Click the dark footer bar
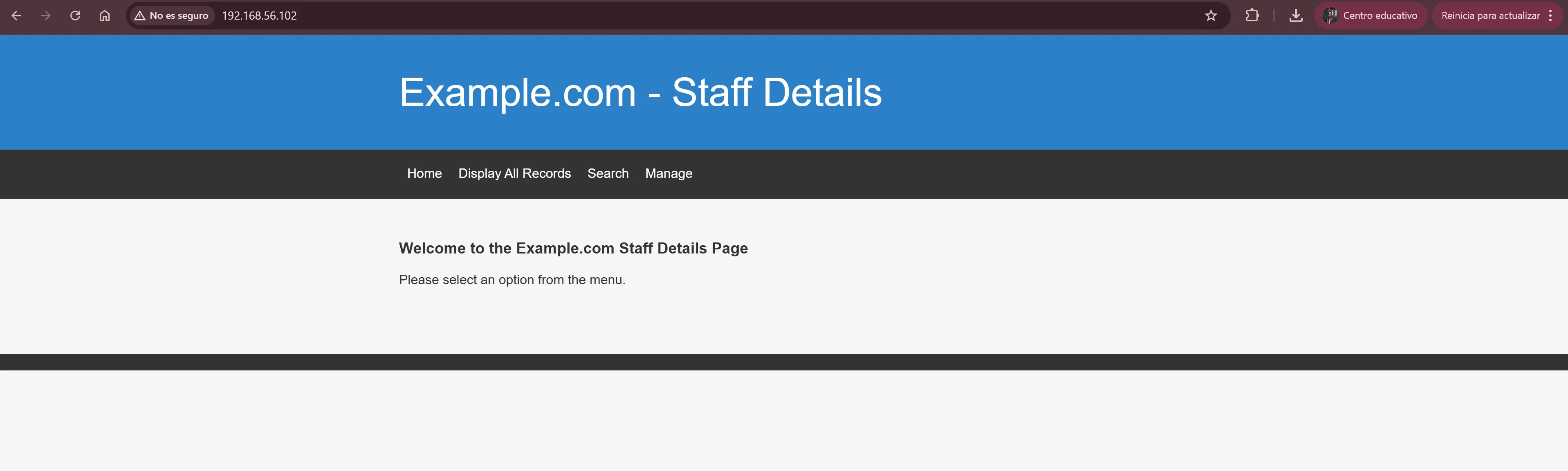Viewport: 1568px width, 471px height. click(784, 362)
